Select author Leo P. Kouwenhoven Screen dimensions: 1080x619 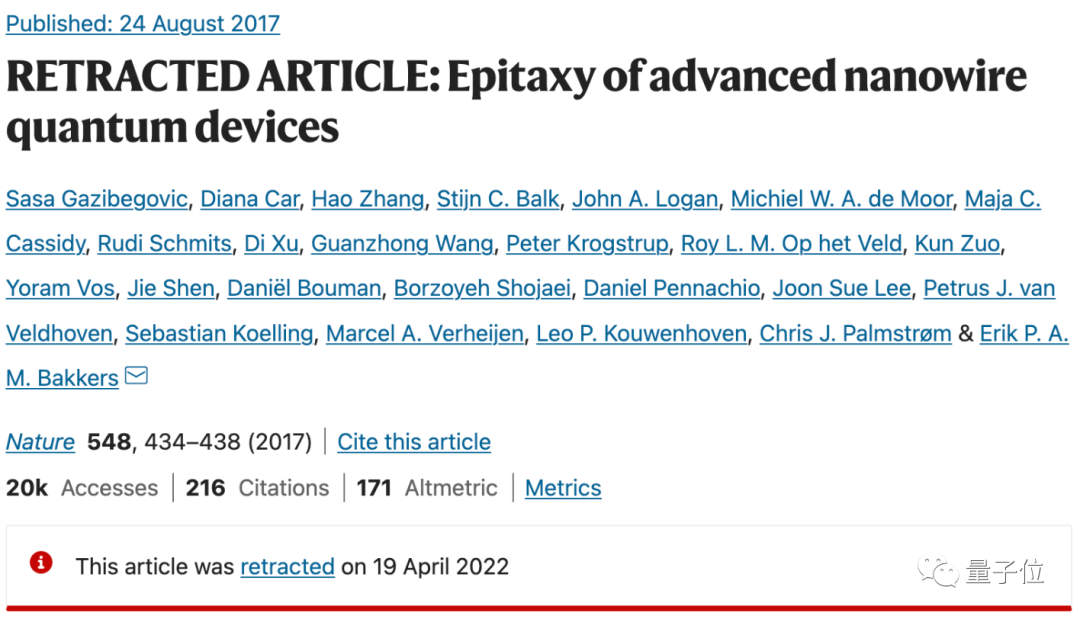(641, 334)
